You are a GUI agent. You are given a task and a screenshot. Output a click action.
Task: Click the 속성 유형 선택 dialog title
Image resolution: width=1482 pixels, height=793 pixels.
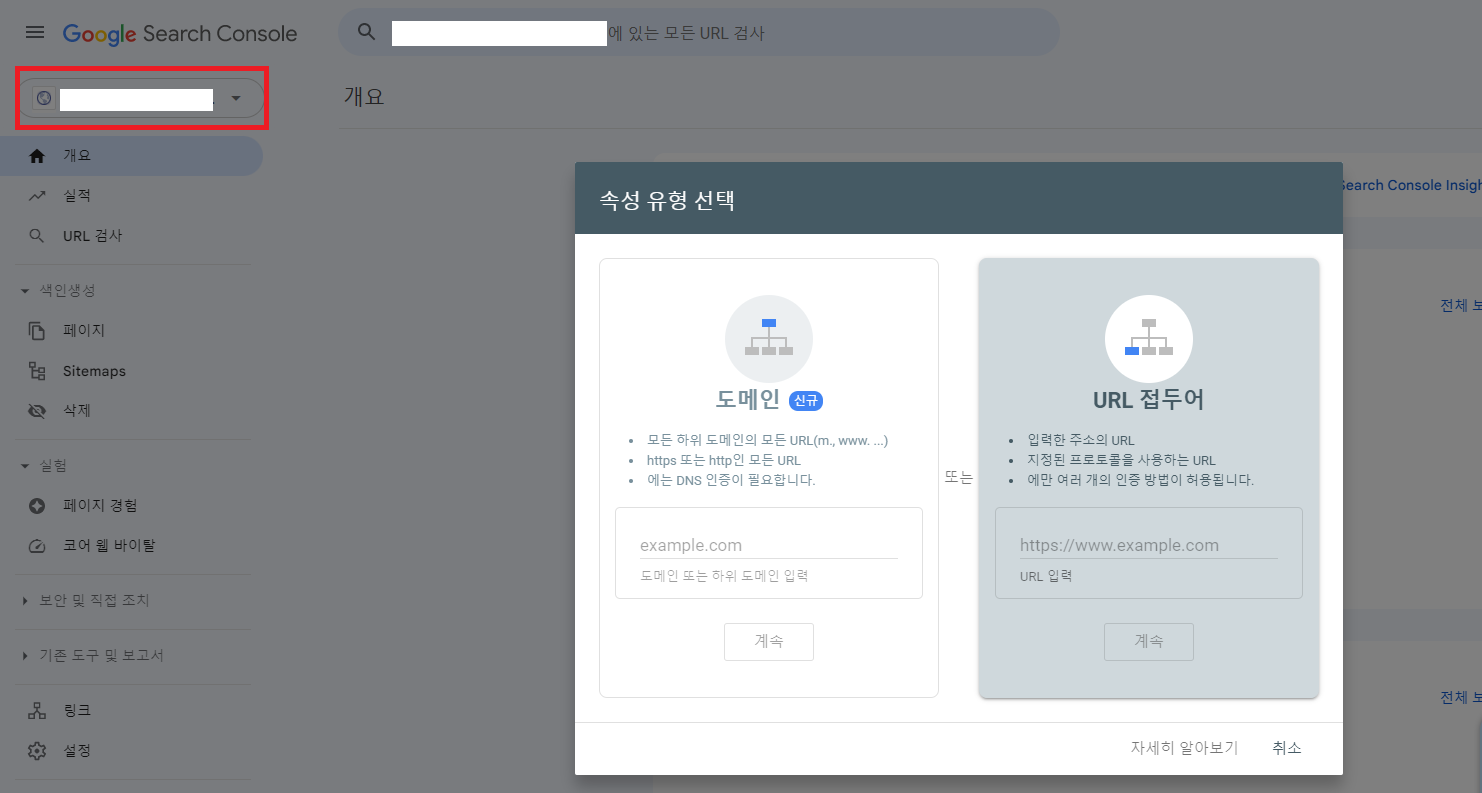click(667, 199)
